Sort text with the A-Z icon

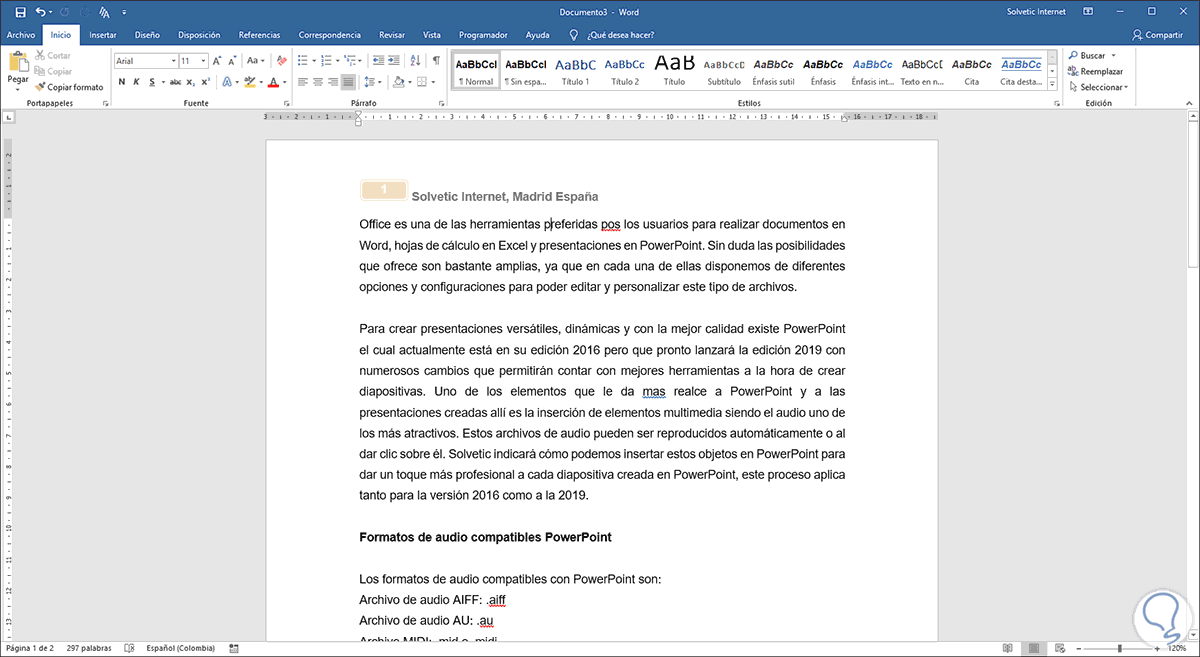pos(416,61)
